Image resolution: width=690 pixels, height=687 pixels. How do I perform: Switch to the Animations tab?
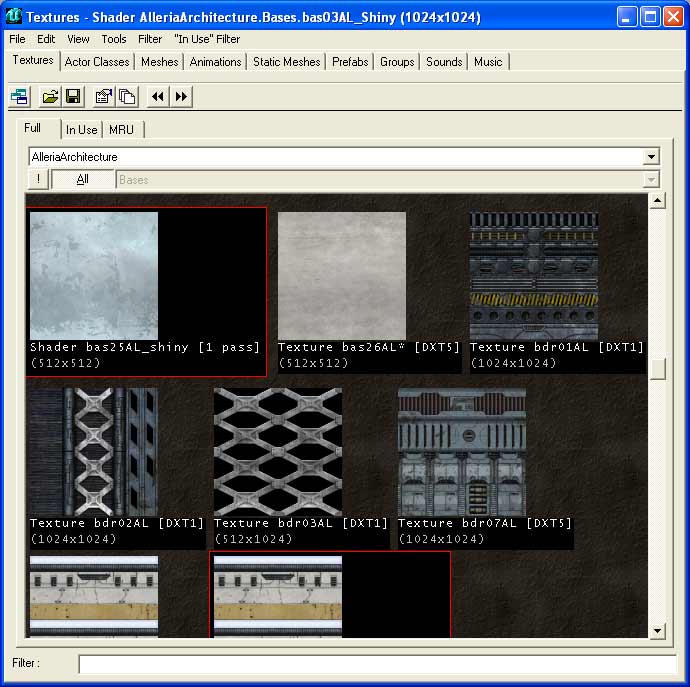pyautogui.click(x=215, y=62)
